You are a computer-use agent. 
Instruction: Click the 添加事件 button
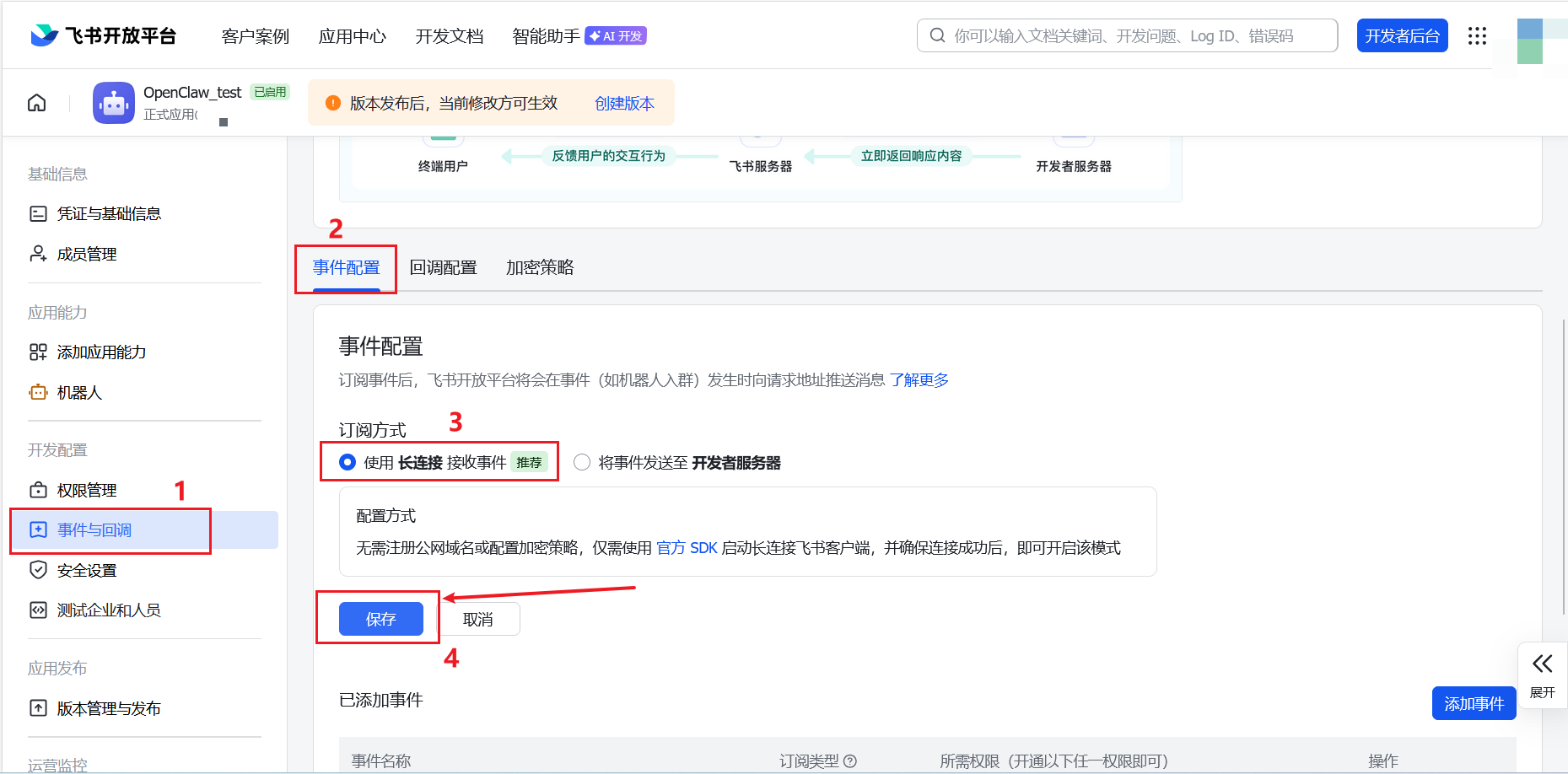click(1474, 702)
